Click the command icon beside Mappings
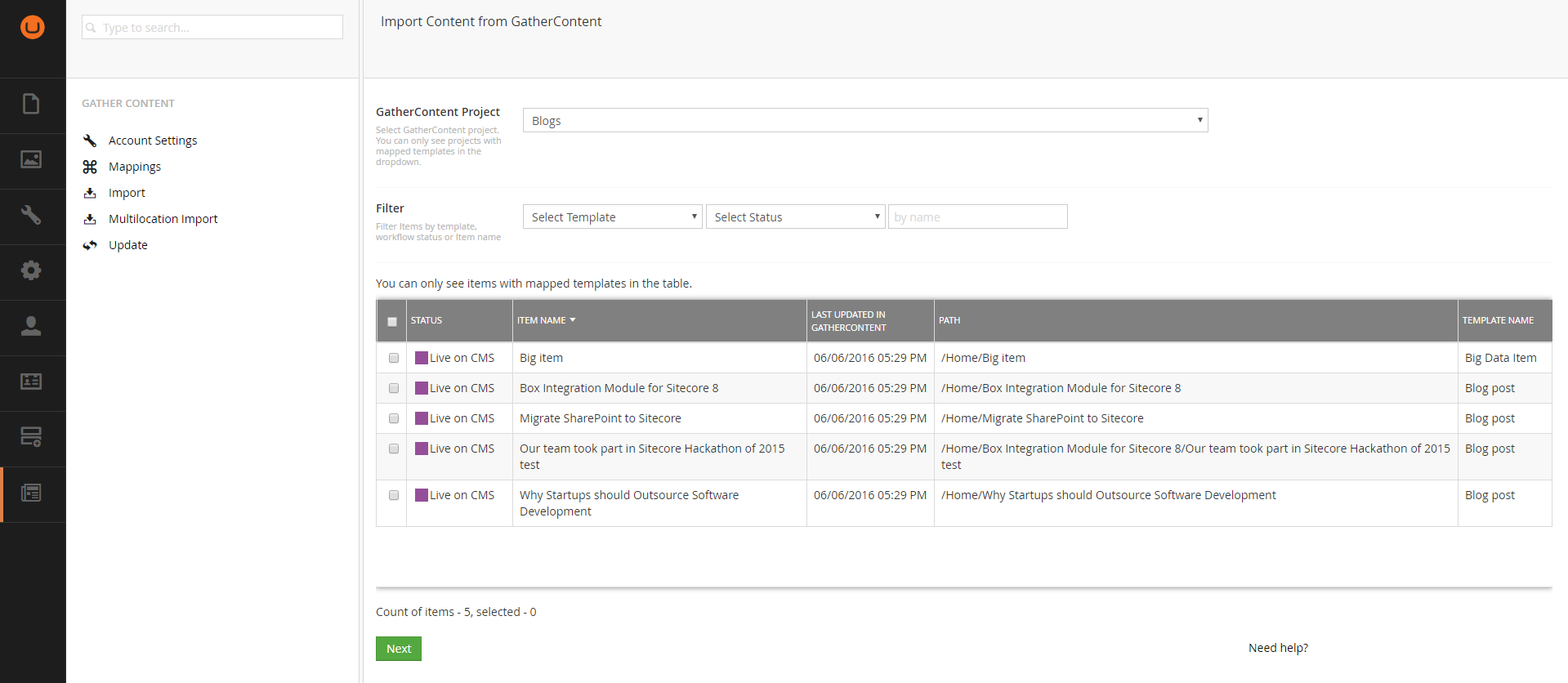1568x683 pixels. click(x=90, y=167)
